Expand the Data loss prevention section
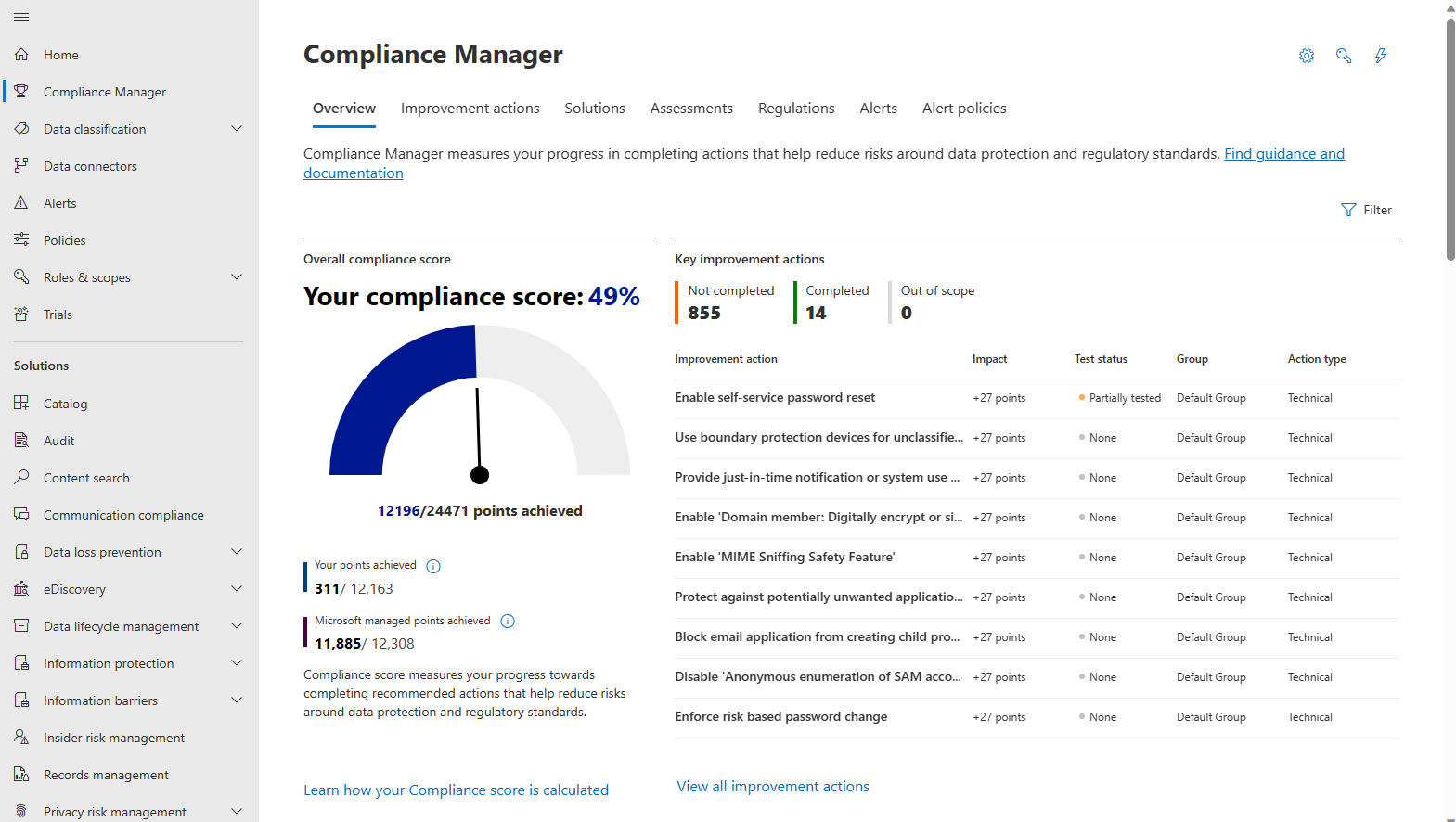Viewport: 1456px width, 822px height. pyautogui.click(x=237, y=551)
